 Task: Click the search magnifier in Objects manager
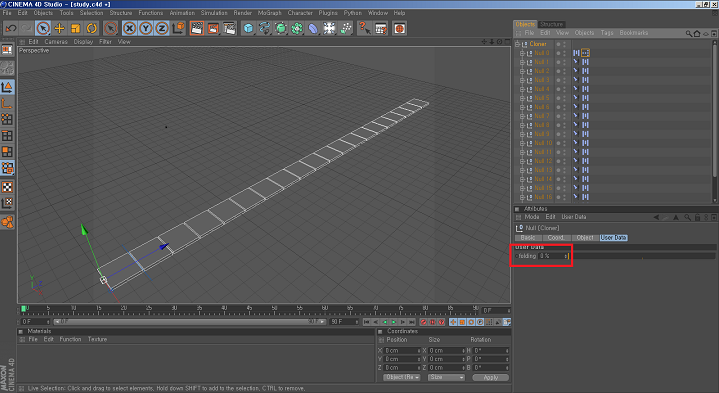[689, 33]
